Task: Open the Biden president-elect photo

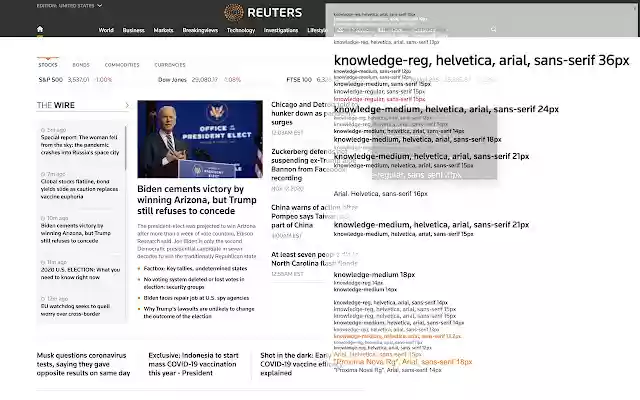Action: [x=200, y=139]
